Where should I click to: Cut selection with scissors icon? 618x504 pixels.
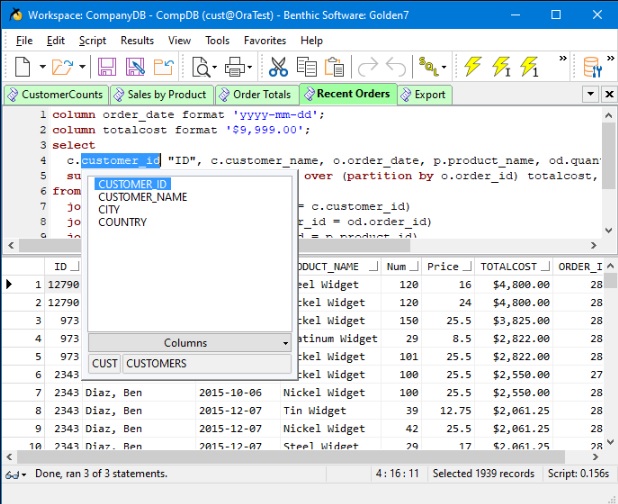[x=278, y=67]
